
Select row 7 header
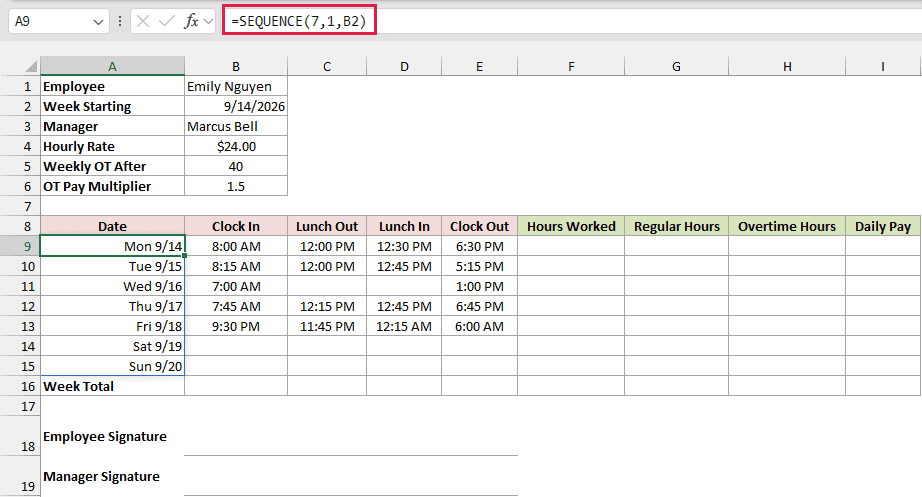(x=20, y=206)
